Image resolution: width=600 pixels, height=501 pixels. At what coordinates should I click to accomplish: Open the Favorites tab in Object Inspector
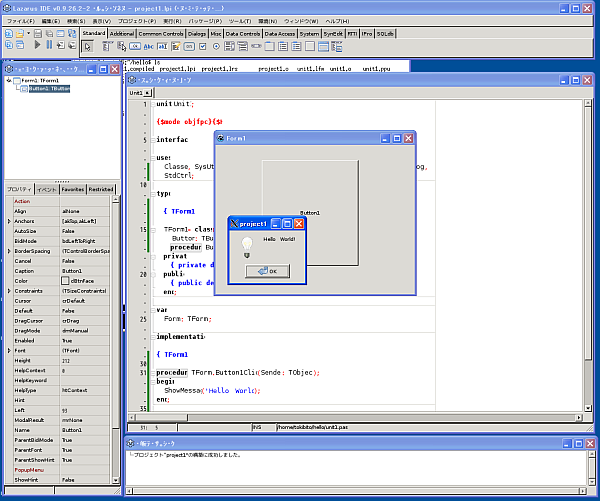point(73,189)
